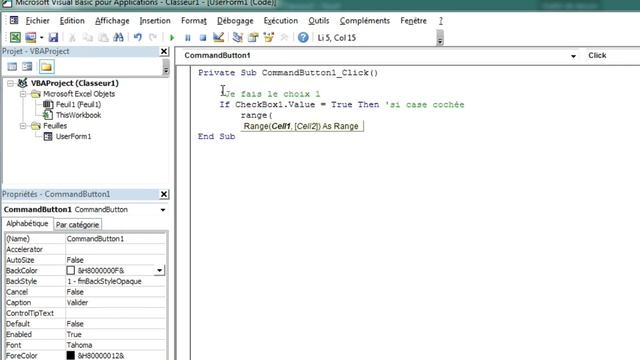This screenshot has width=640, height=360.
Task: Open the BackColor value dropdown arrow
Action: (159, 270)
